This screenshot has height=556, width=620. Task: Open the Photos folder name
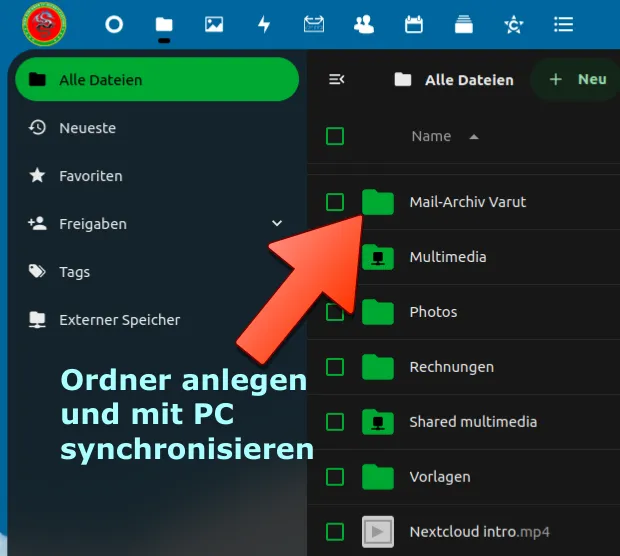[x=433, y=312]
